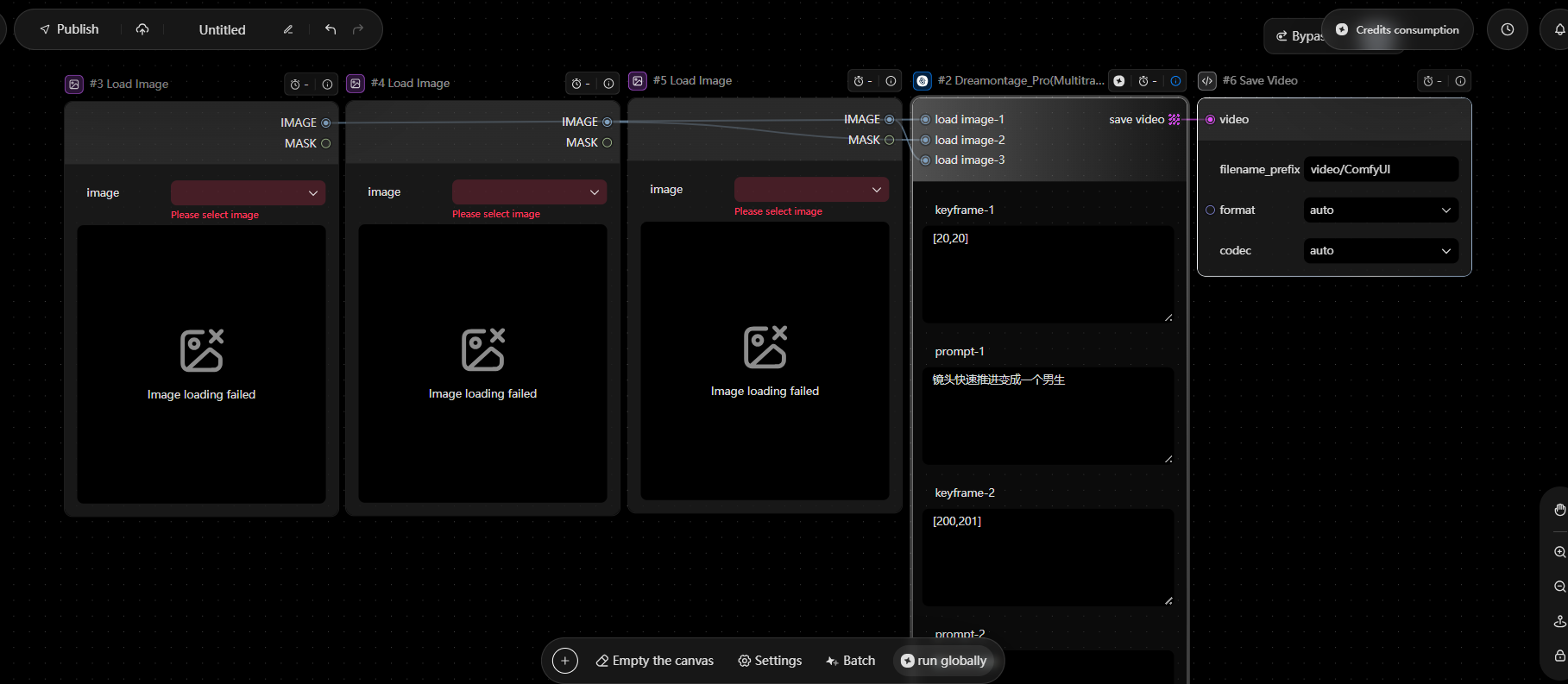1568x684 pixels.
Task: Show info for #5 Load Image node
Action: pos(891,81)
